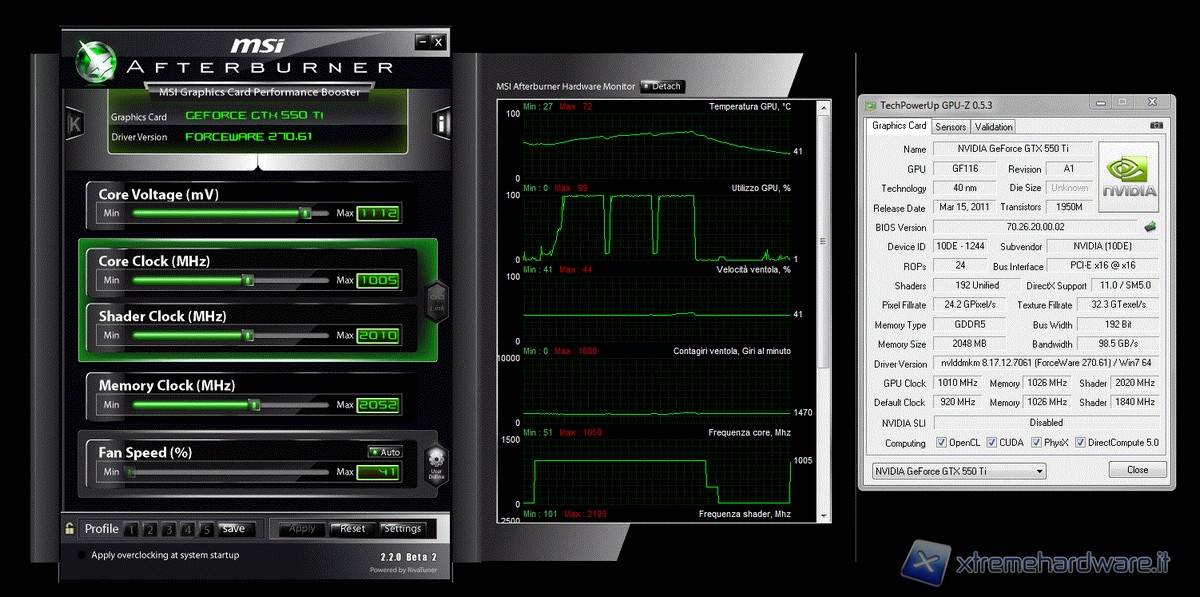The width and height of the screenshot is (1200, 597).
Task: Toggle the core/shader clock Link icon
Action: [x=436, y=299]
